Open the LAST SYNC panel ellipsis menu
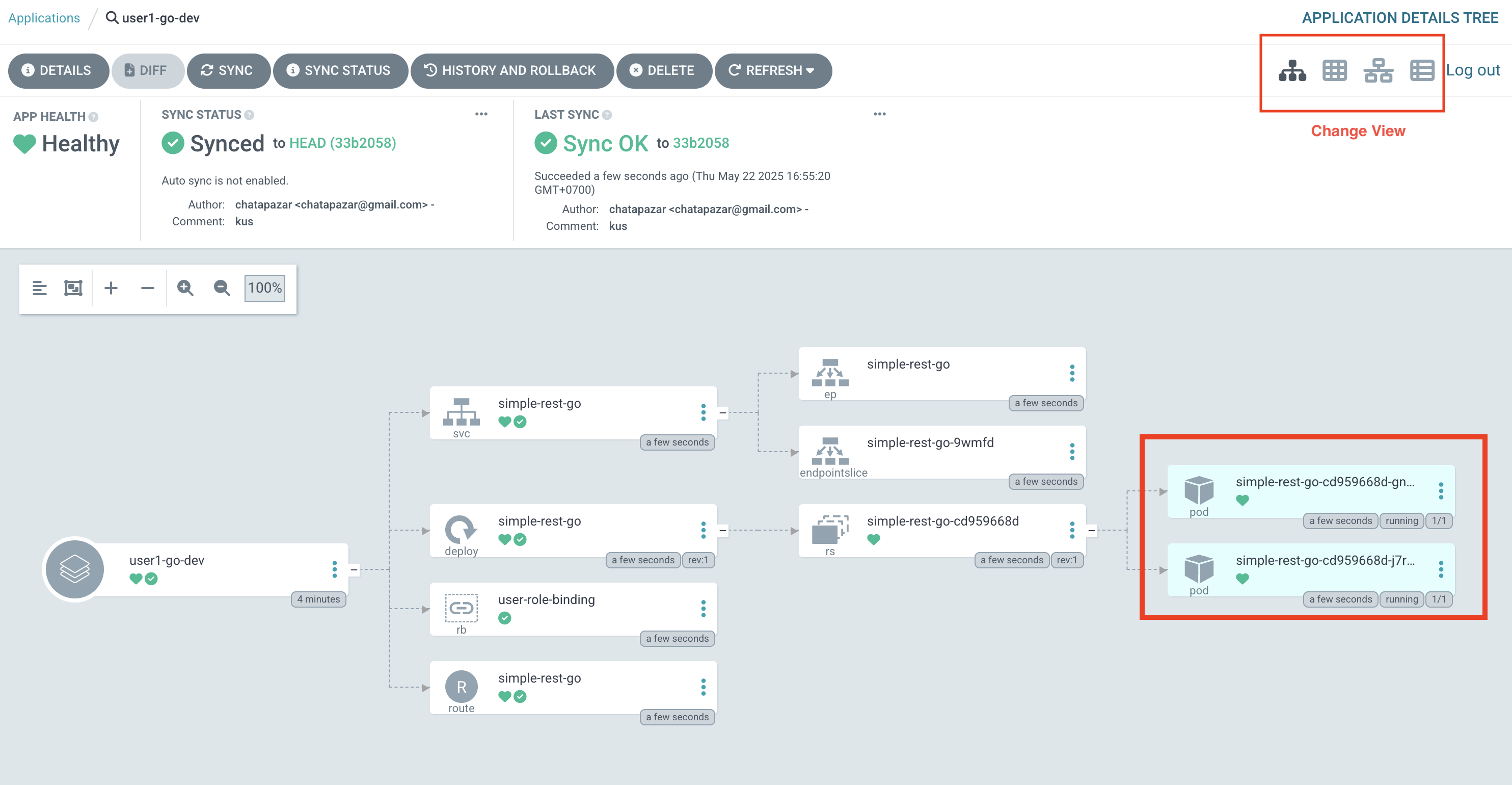The width and height of the screenshot is (1512, 785). tap(879, 114)
